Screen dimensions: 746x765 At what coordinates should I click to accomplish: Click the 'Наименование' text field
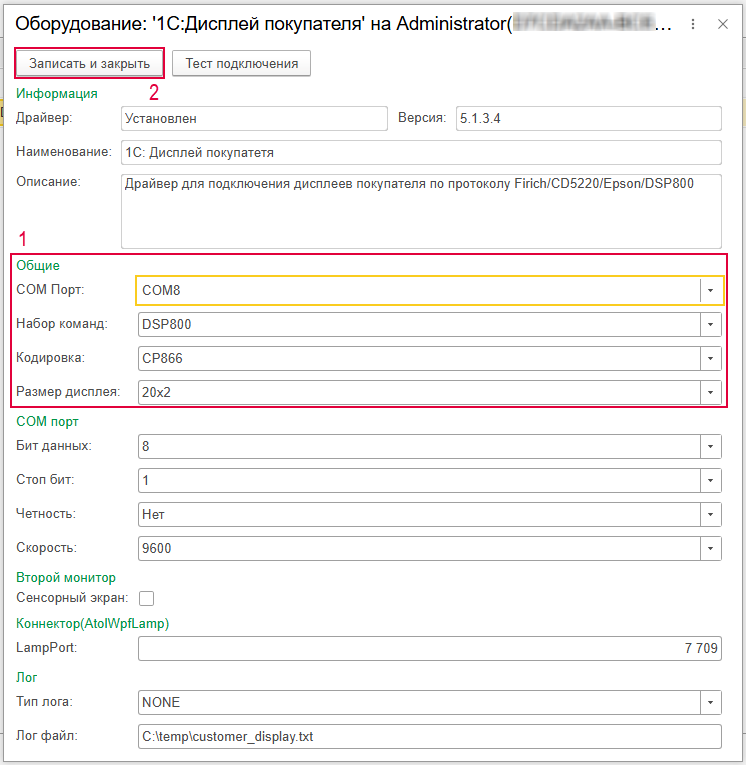click(x=420, y=153)
